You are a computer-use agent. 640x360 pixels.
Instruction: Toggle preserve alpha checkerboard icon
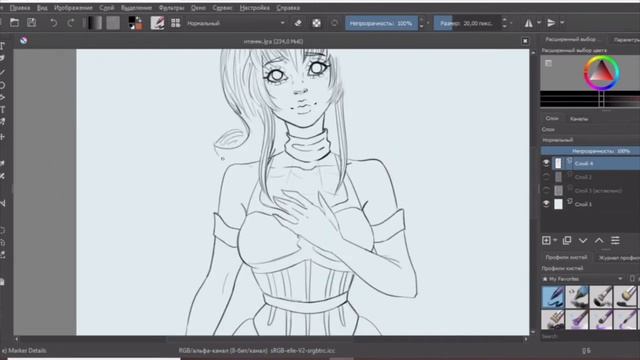point(316,23)
